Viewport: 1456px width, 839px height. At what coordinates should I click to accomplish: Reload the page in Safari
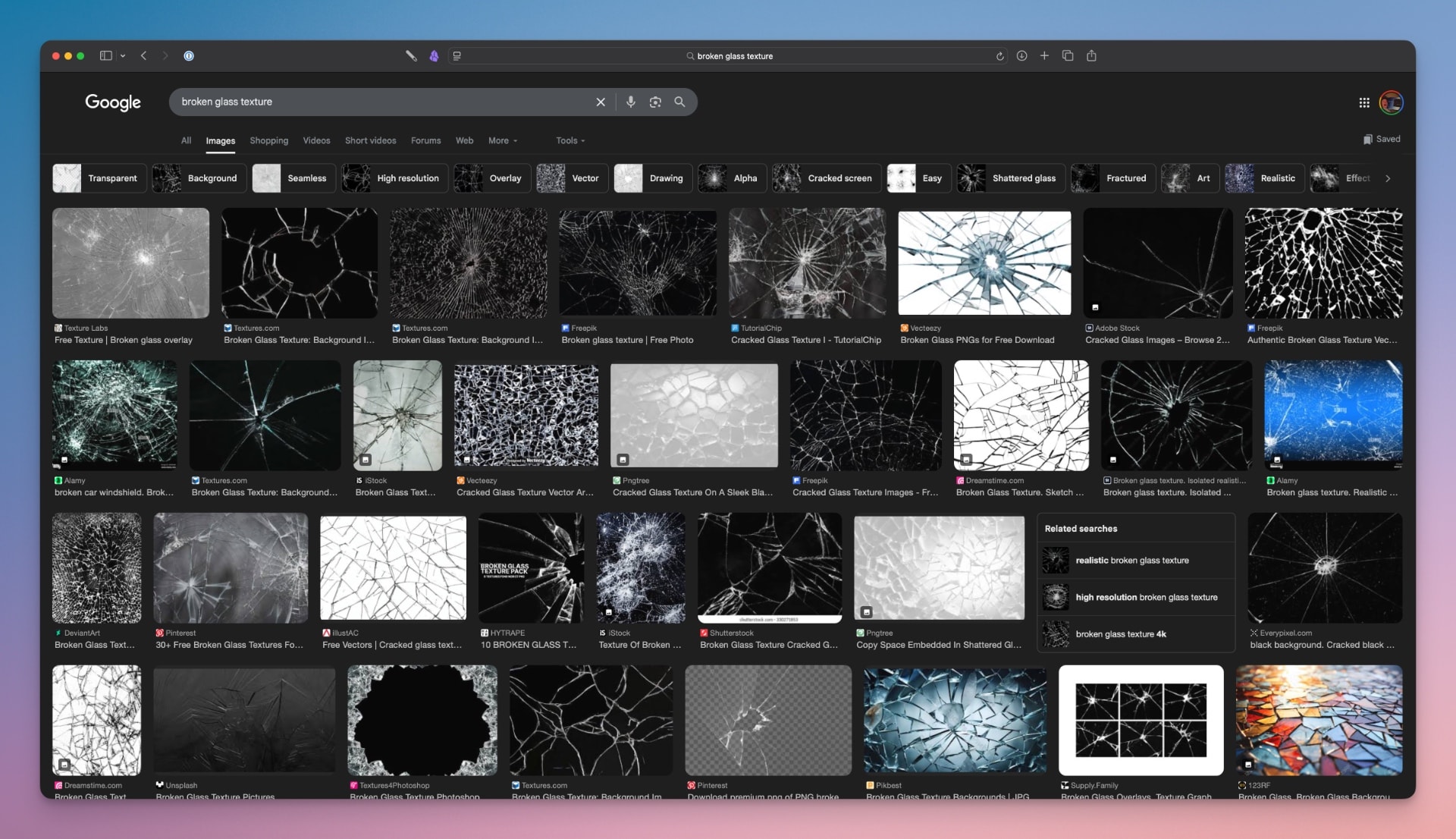(x=999, y=56)
